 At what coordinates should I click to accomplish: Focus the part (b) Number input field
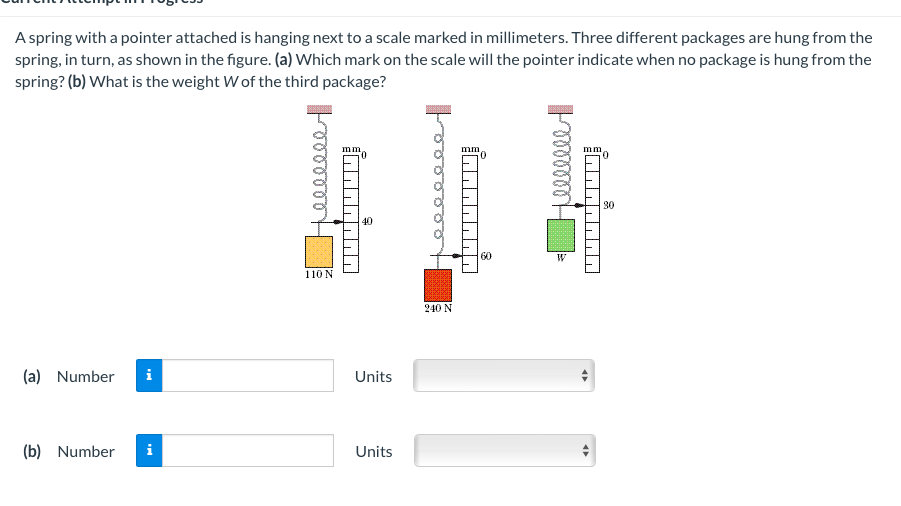click(248, 450)
